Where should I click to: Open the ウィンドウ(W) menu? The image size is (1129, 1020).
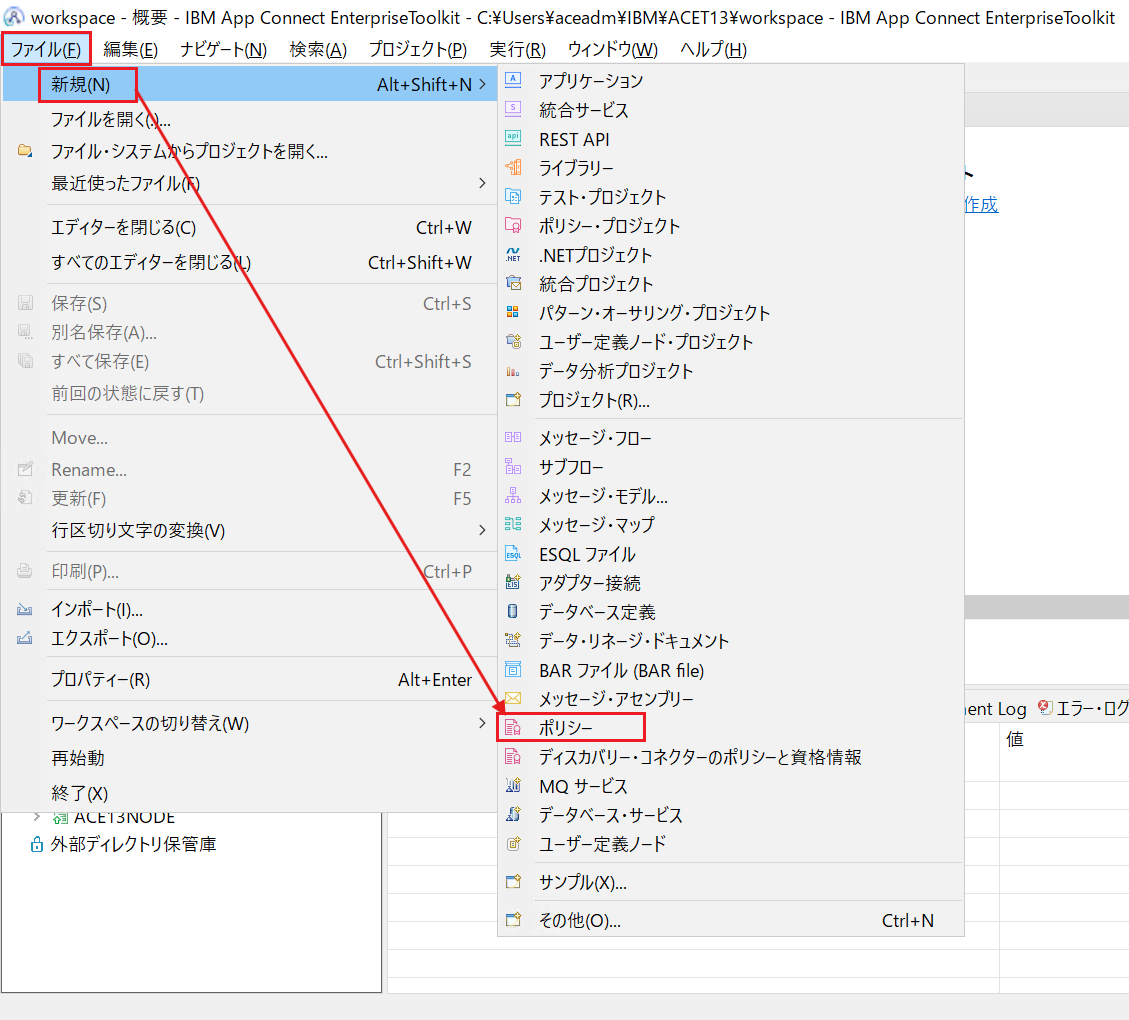[612, 49]
